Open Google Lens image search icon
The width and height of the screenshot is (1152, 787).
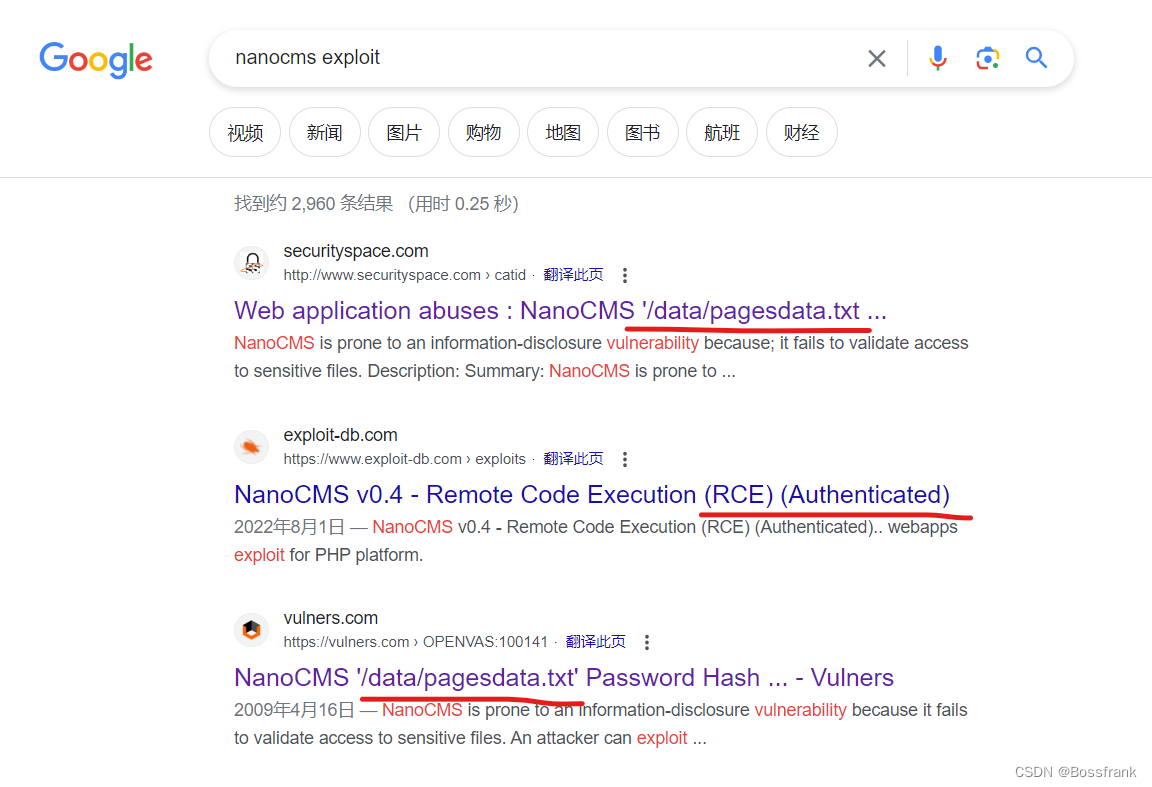pyautogui.click(x=987, y=58)
